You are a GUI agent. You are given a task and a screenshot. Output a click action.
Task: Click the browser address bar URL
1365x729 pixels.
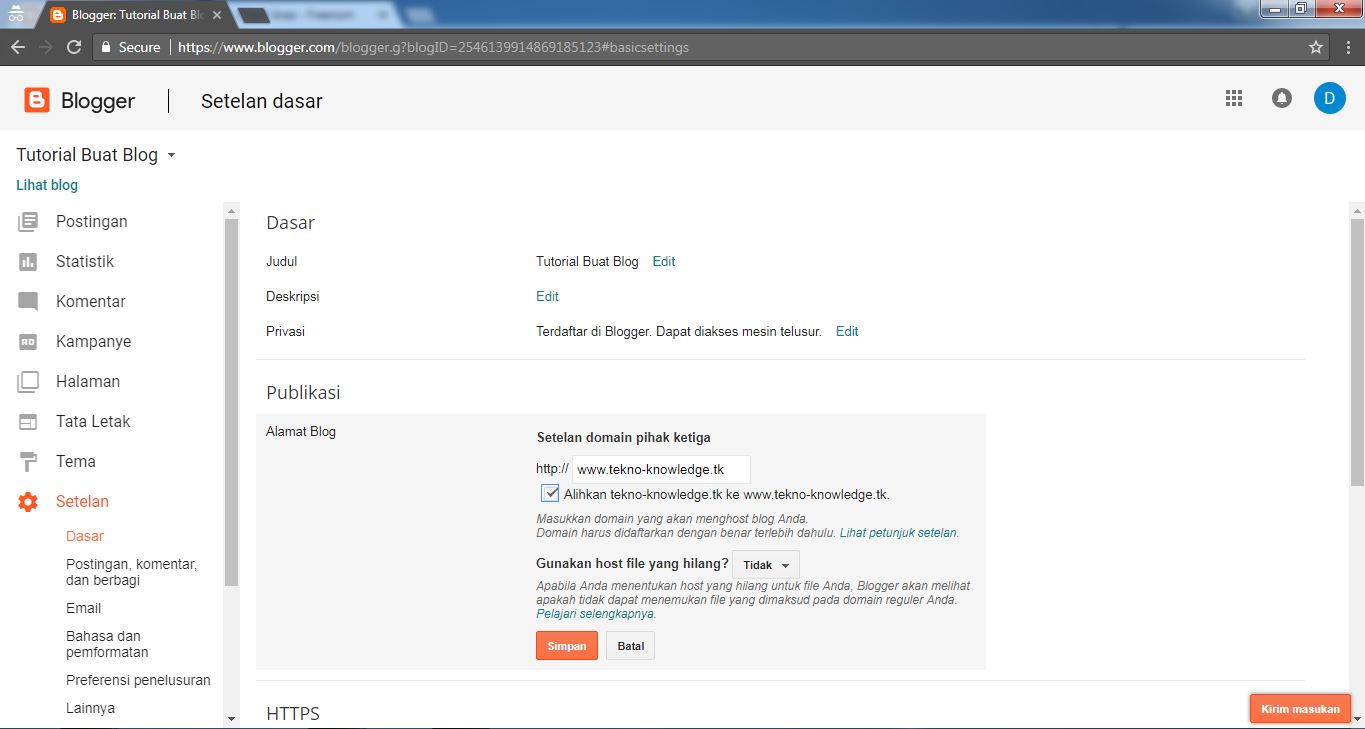click(433, 47)
